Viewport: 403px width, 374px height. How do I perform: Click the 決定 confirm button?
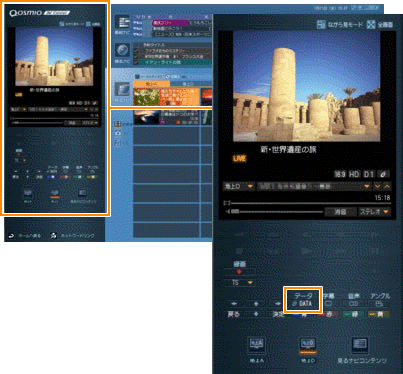tap(279, 314)
